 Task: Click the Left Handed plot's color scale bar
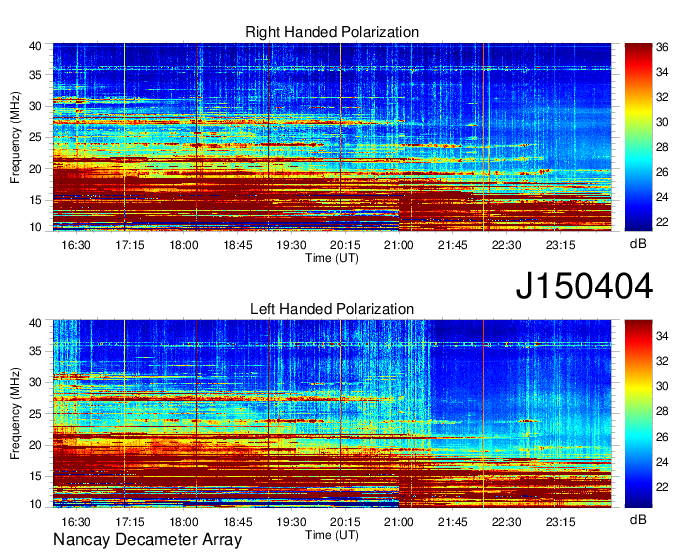[x=638, y=413]
